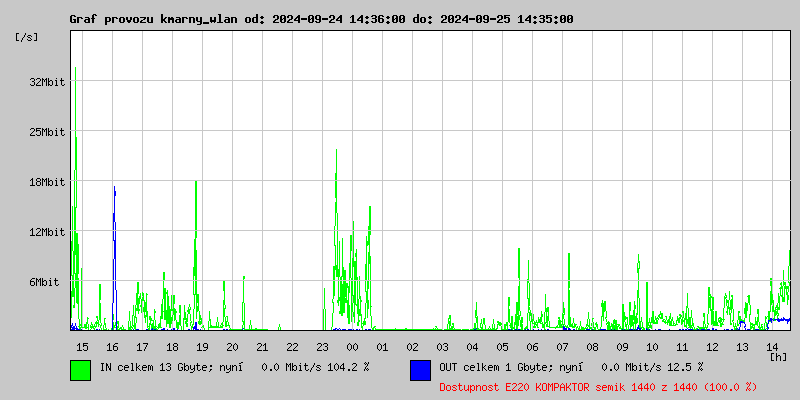Click the hour label '10' on x-axis

pos(653,347)
